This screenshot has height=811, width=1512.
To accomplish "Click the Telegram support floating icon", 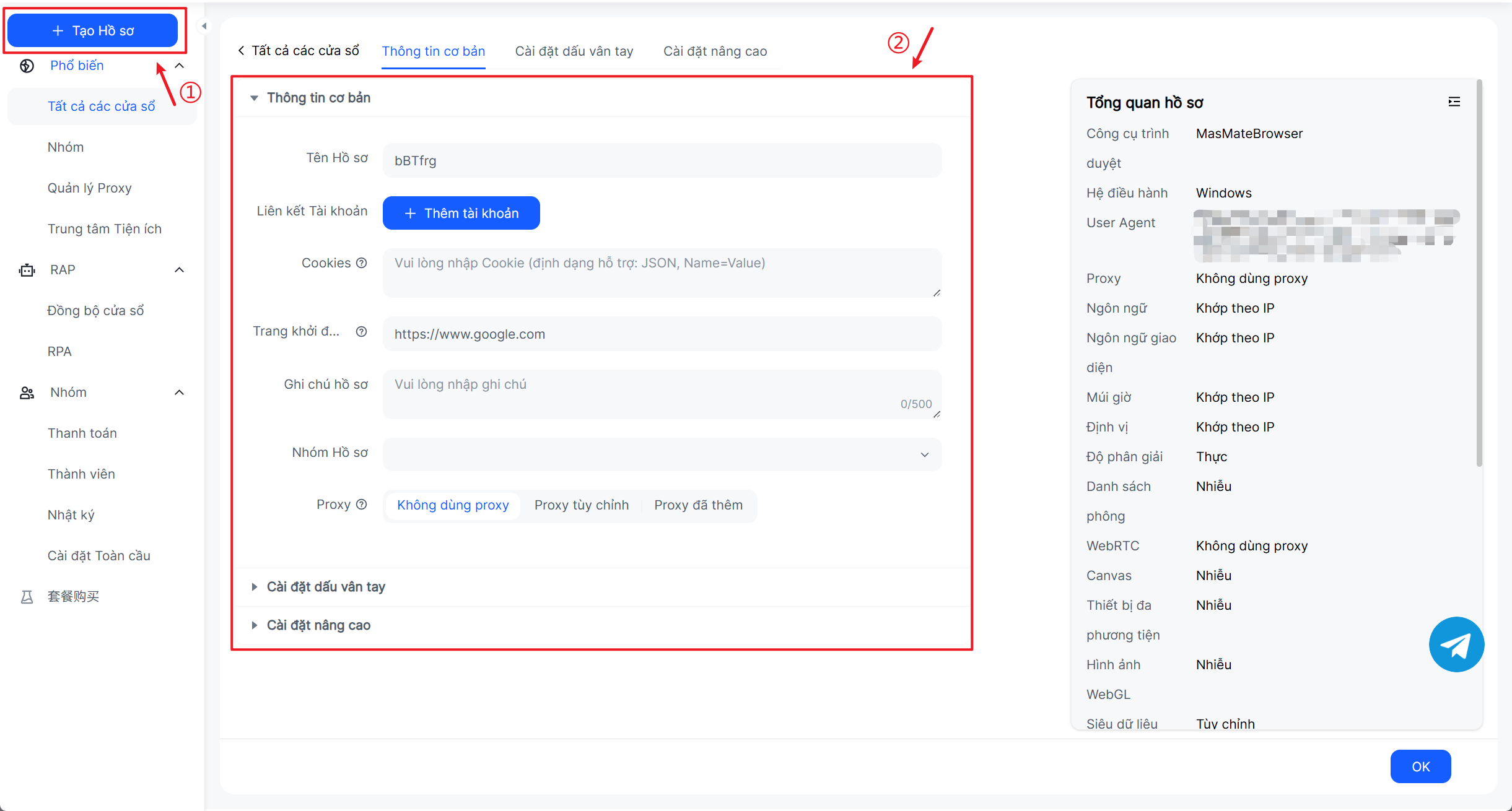I will coord(1456,644).
